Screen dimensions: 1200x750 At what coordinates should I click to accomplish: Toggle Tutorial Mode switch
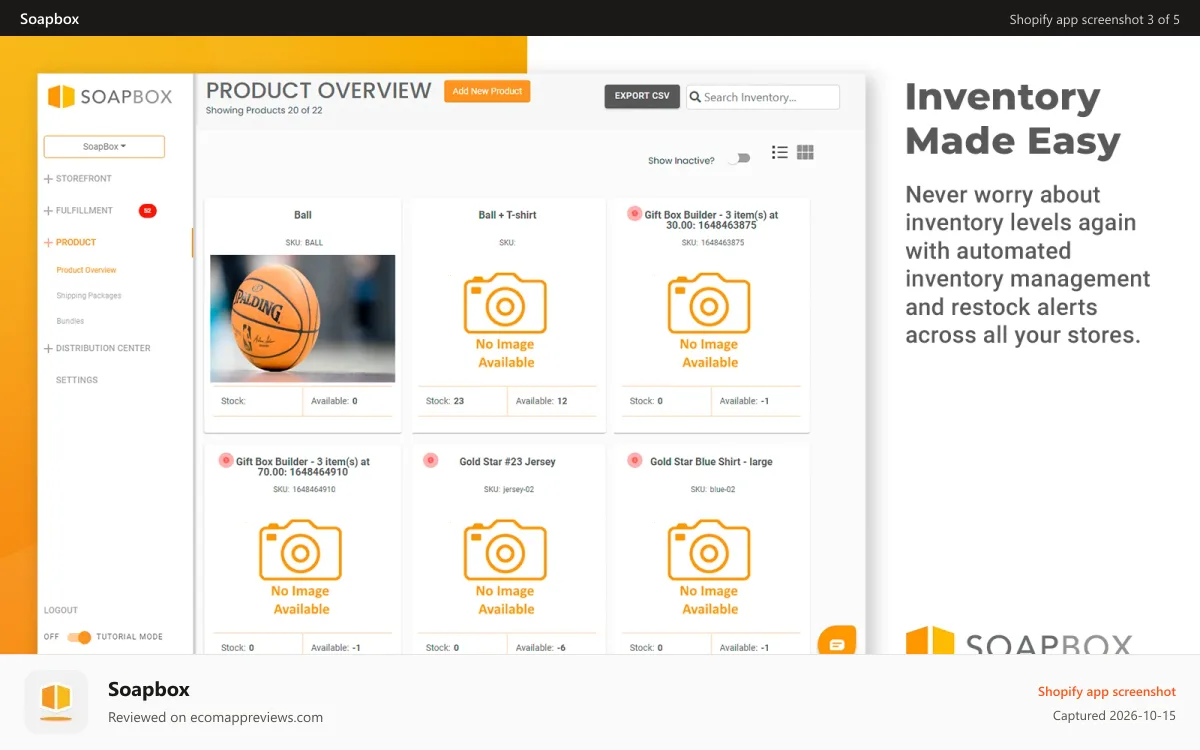[x=79, y=637]
